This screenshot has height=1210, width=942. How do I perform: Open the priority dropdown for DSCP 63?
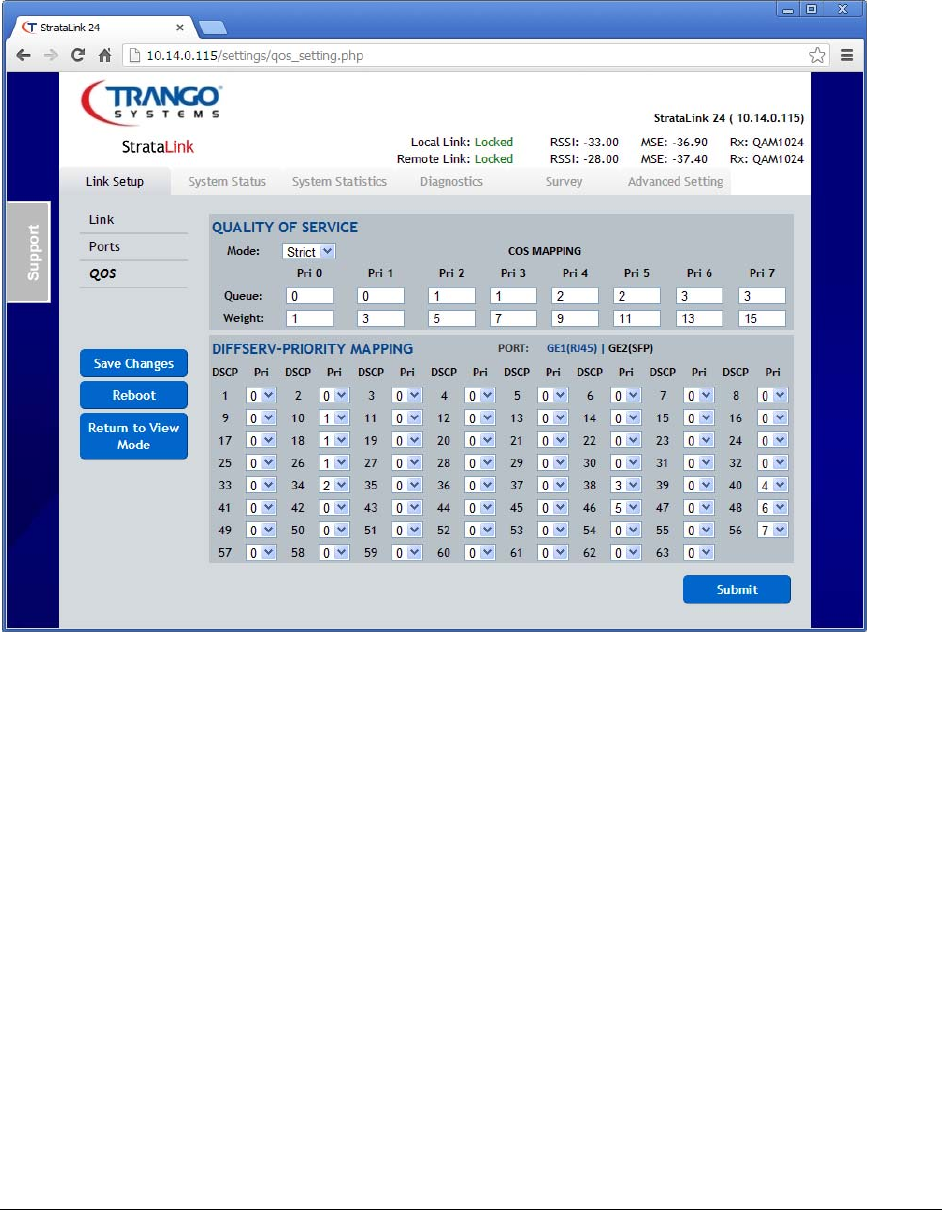(699, 552)
